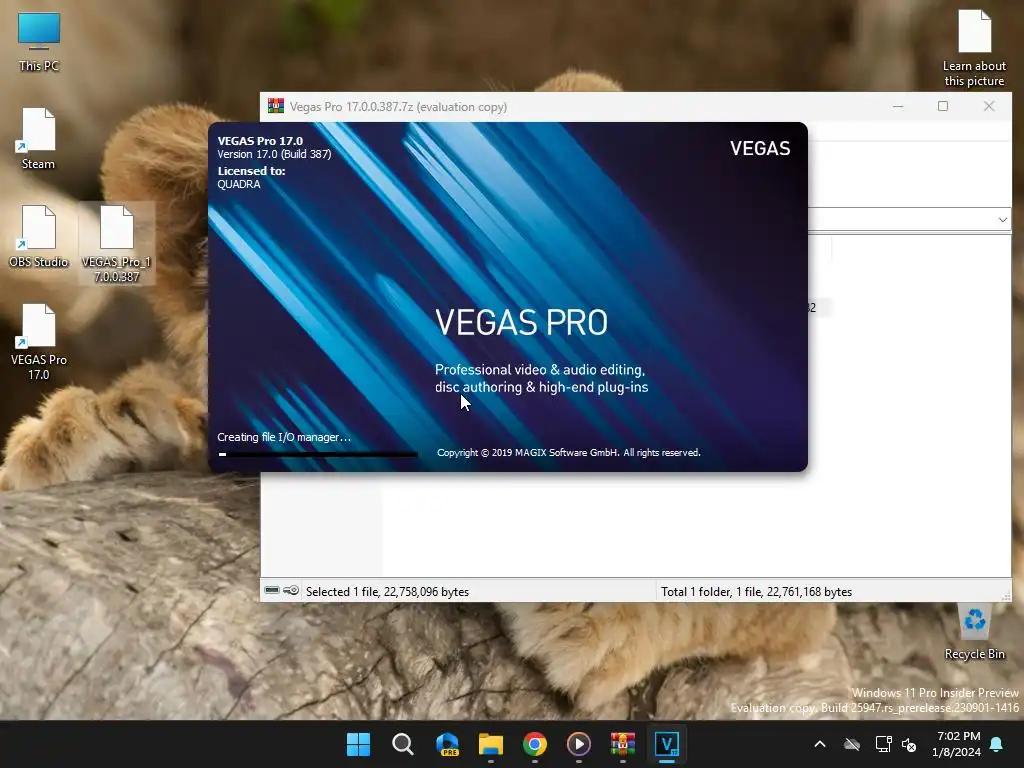Maximize the WinRAR window
The width and height of the screenshot is (1024, 768).
[x=943, y=106]
